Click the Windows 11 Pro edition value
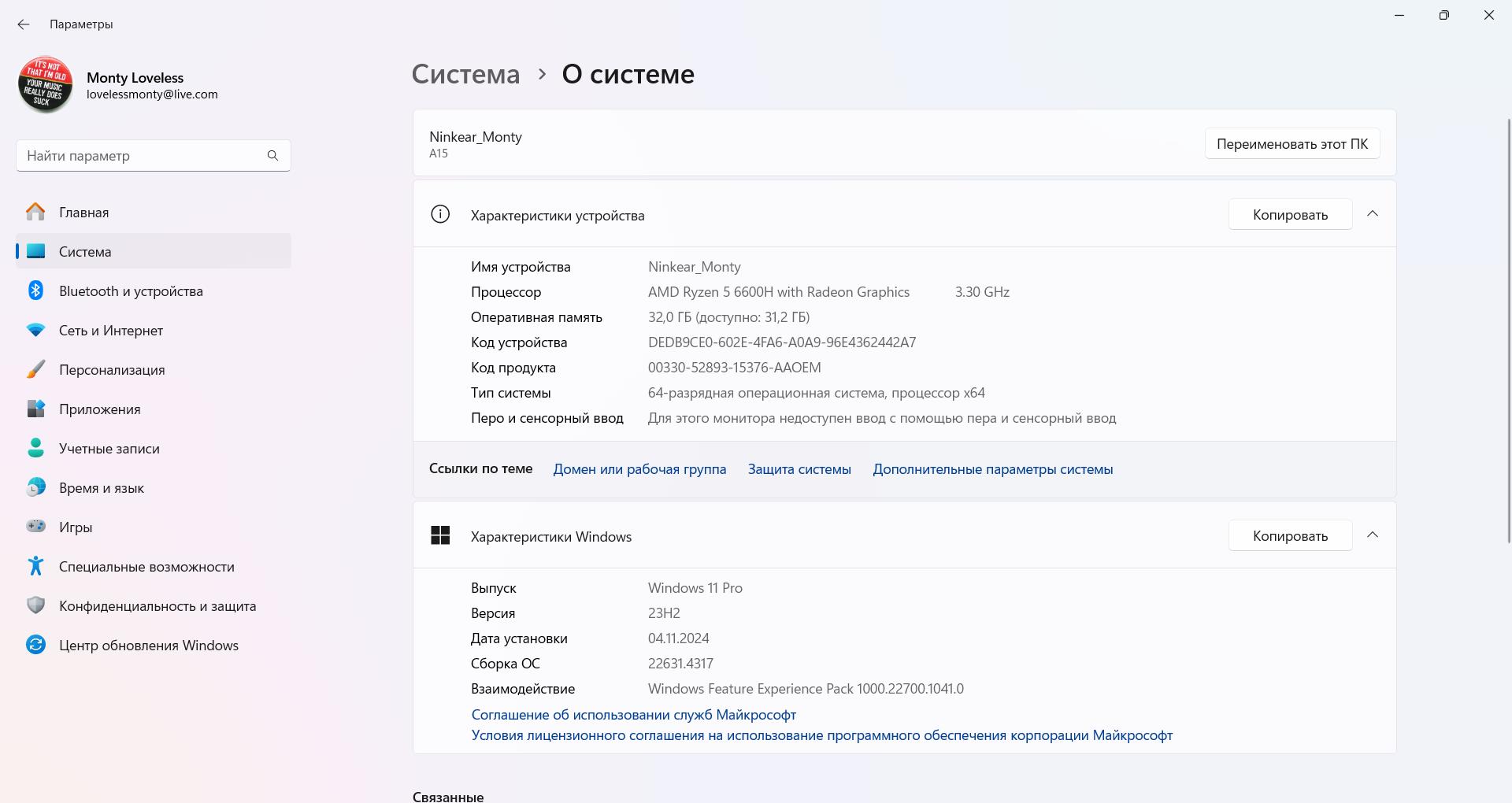The image size is (1512, 803). 695,588
